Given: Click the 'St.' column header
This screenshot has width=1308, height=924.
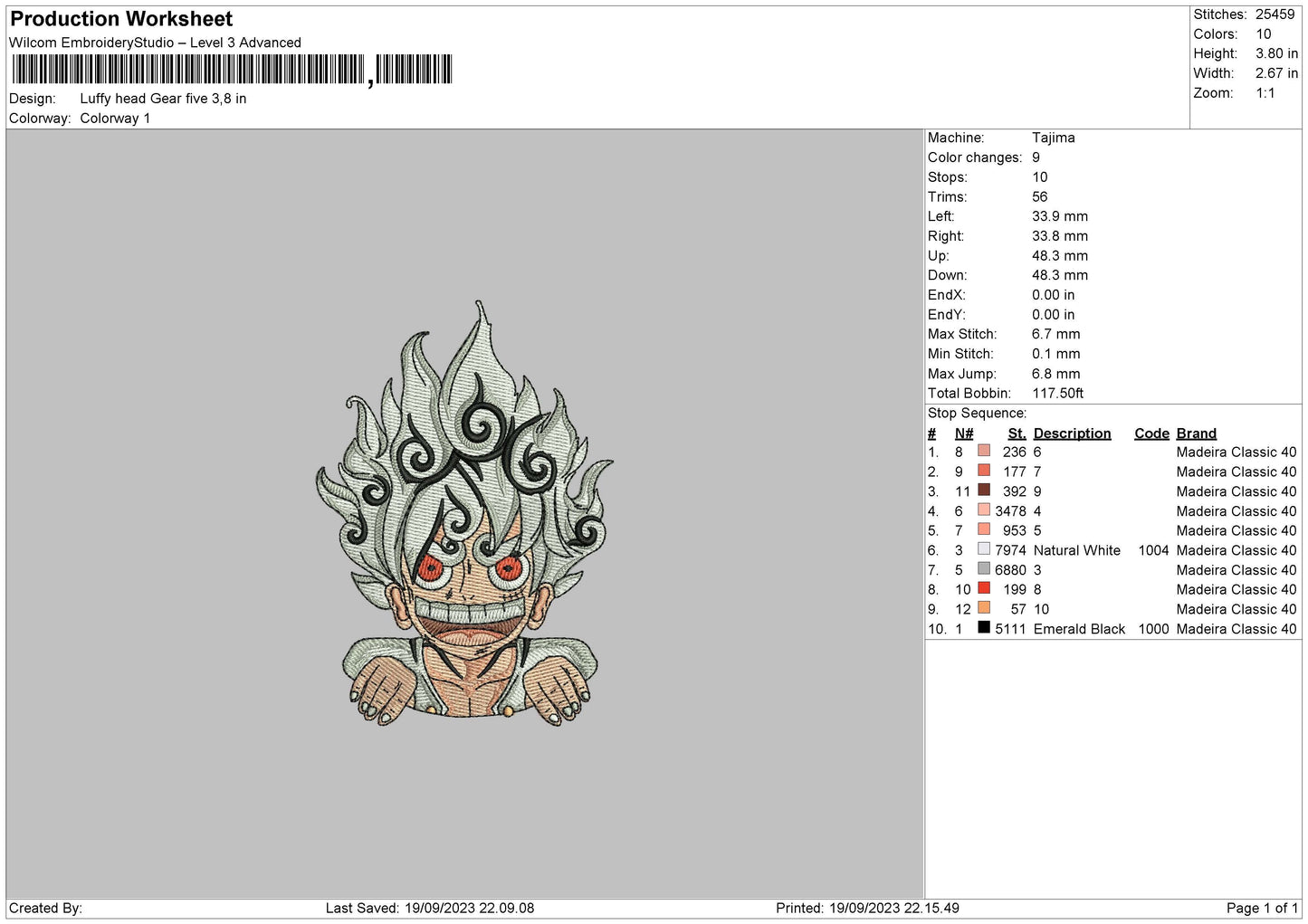Looking at the screenshot, I should pos(1017,433).
